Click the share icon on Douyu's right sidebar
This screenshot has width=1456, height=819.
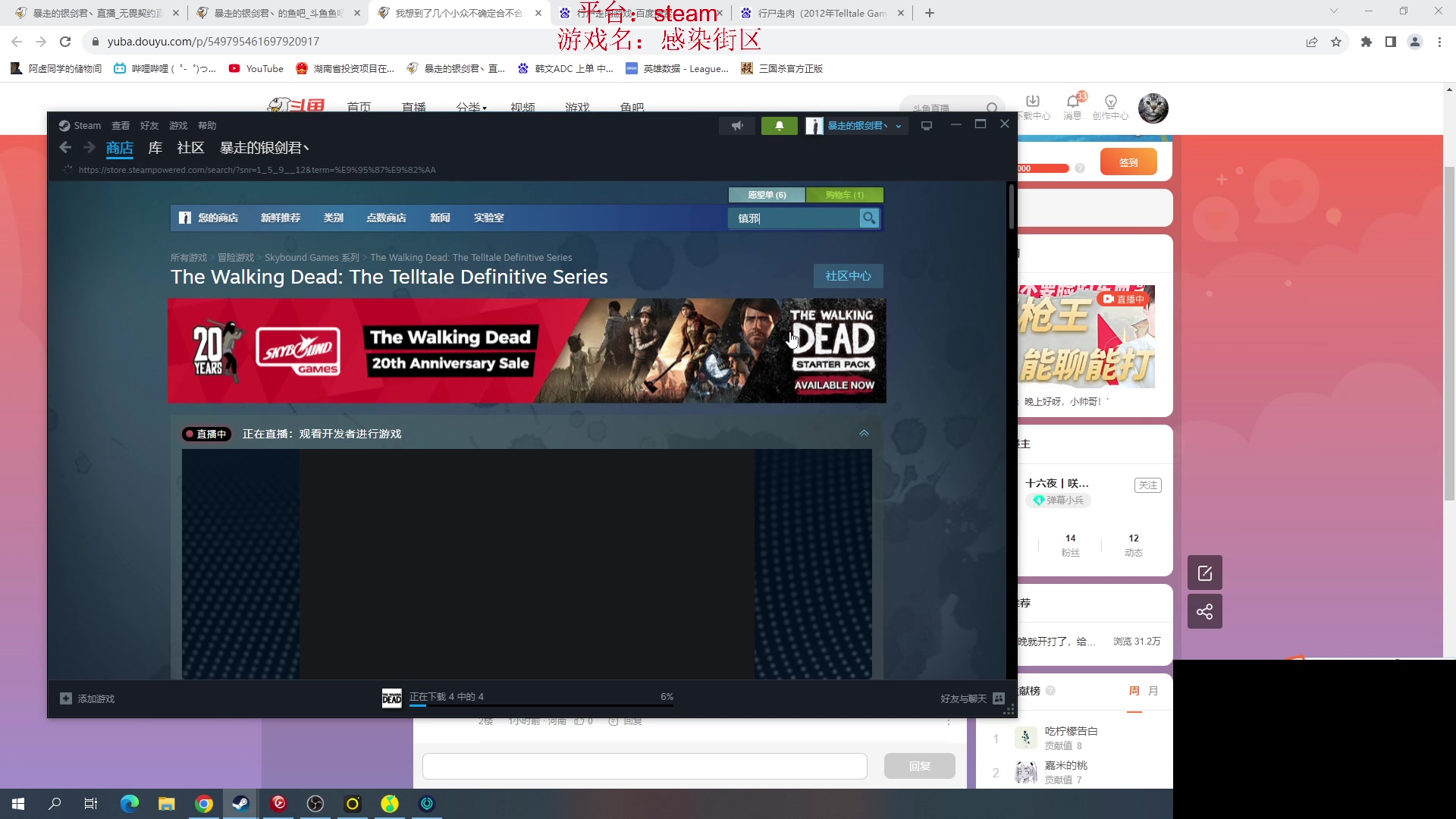tap(1204, 611)
